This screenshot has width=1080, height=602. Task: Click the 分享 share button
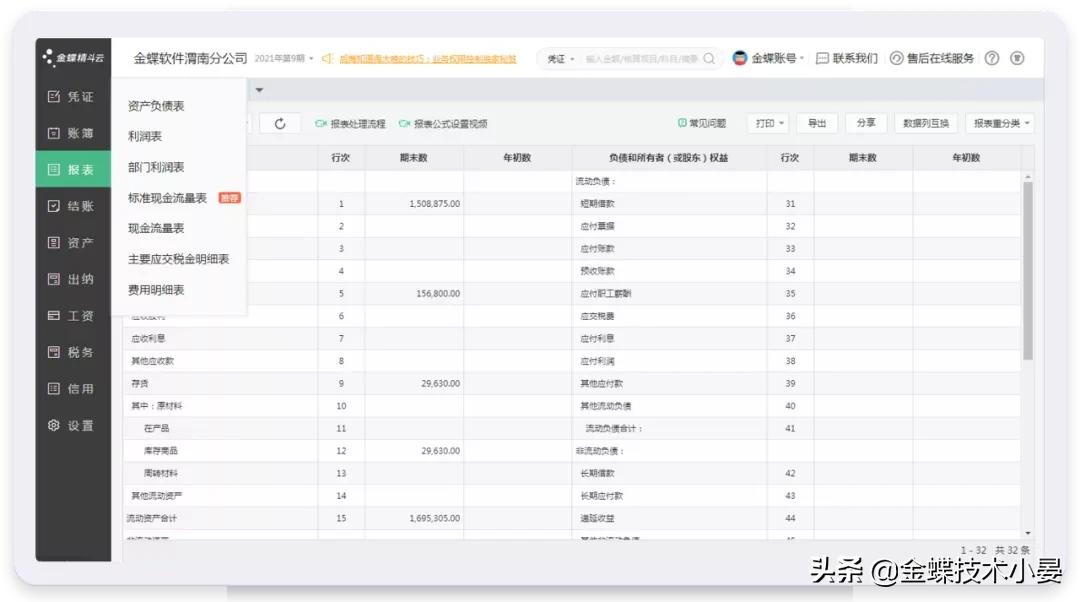tap(866, 123)
